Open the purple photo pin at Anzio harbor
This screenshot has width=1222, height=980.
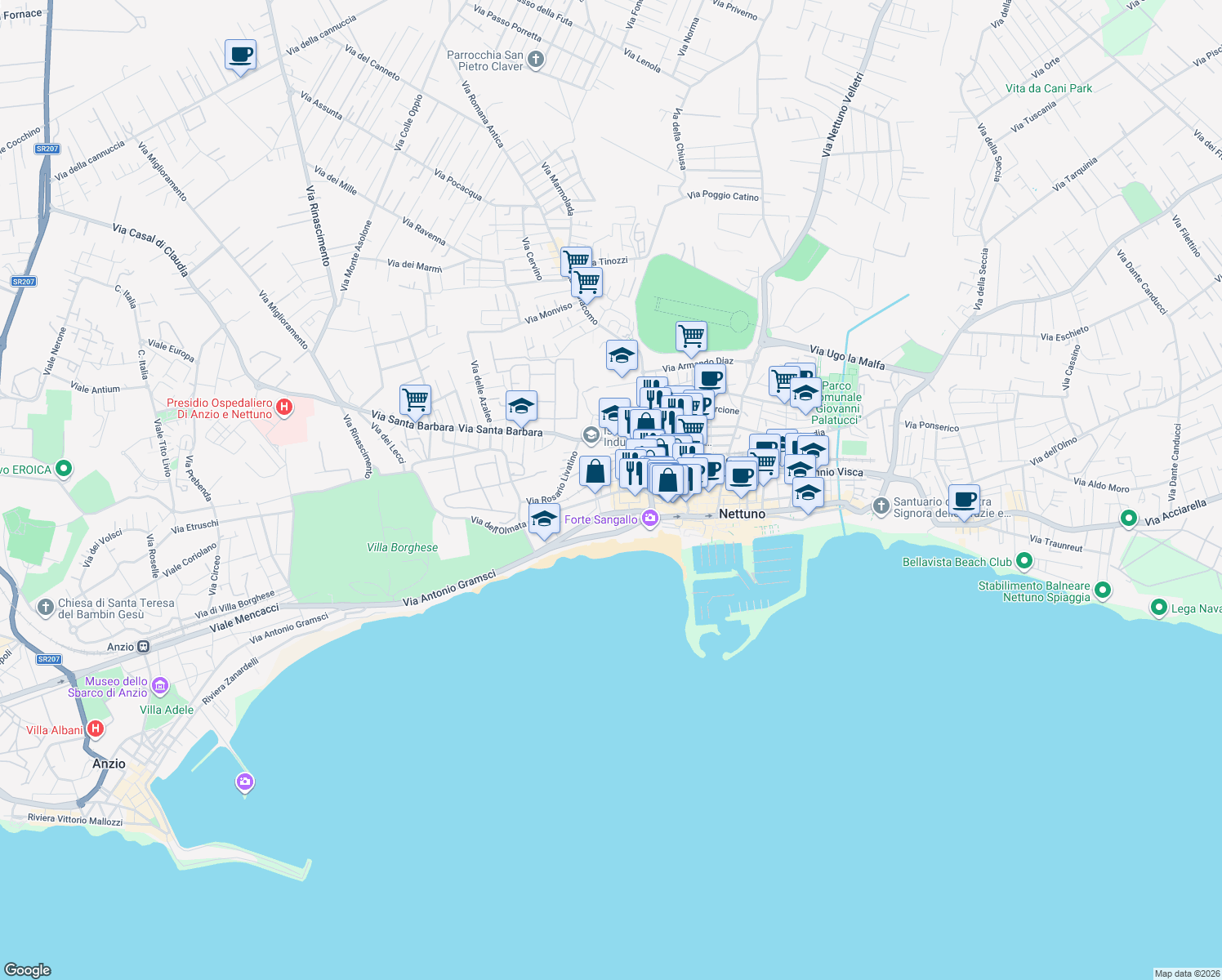click(x=243, y=782)
